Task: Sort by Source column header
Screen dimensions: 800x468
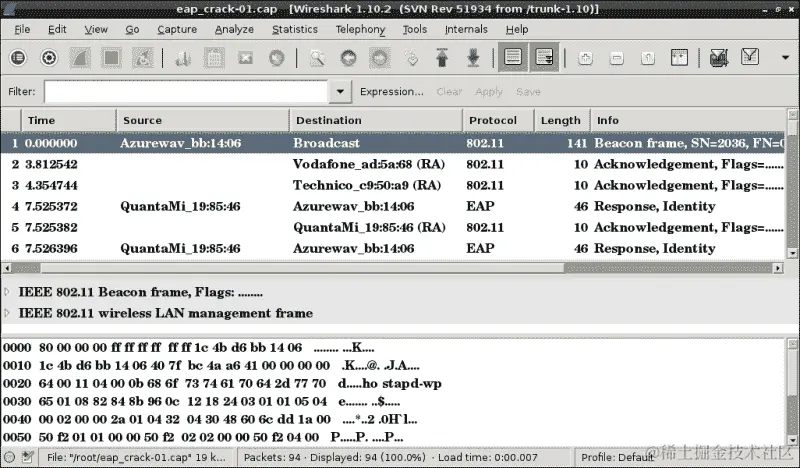Action: pos(203,120)
